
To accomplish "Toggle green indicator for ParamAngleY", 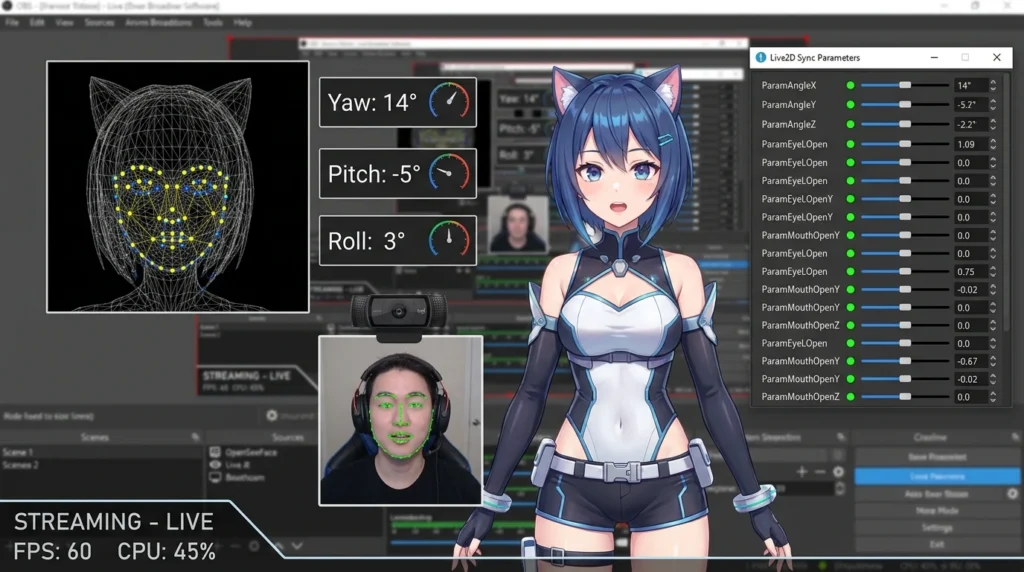I will 850,104.
